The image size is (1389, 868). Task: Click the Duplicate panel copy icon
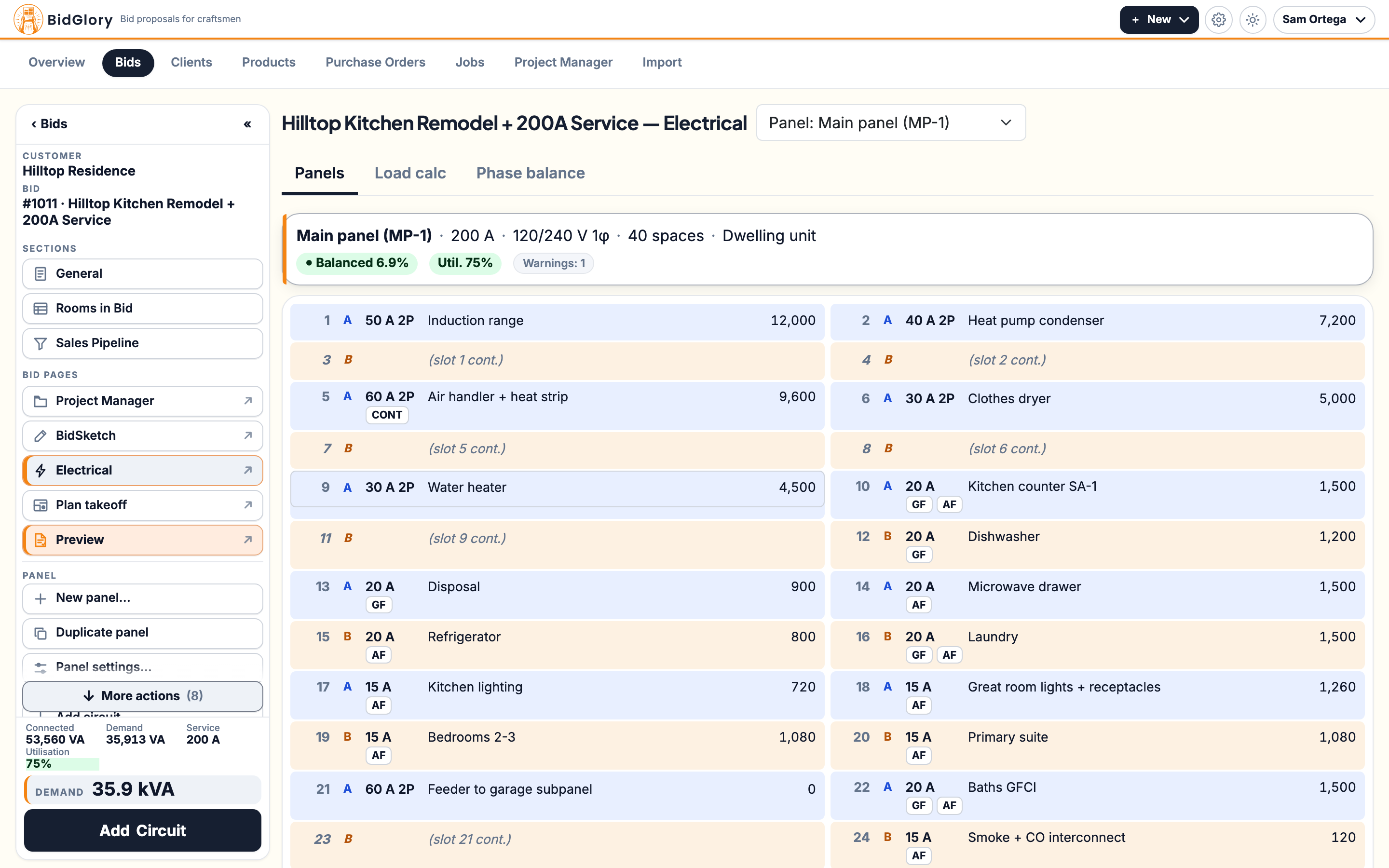pos(40,633)
